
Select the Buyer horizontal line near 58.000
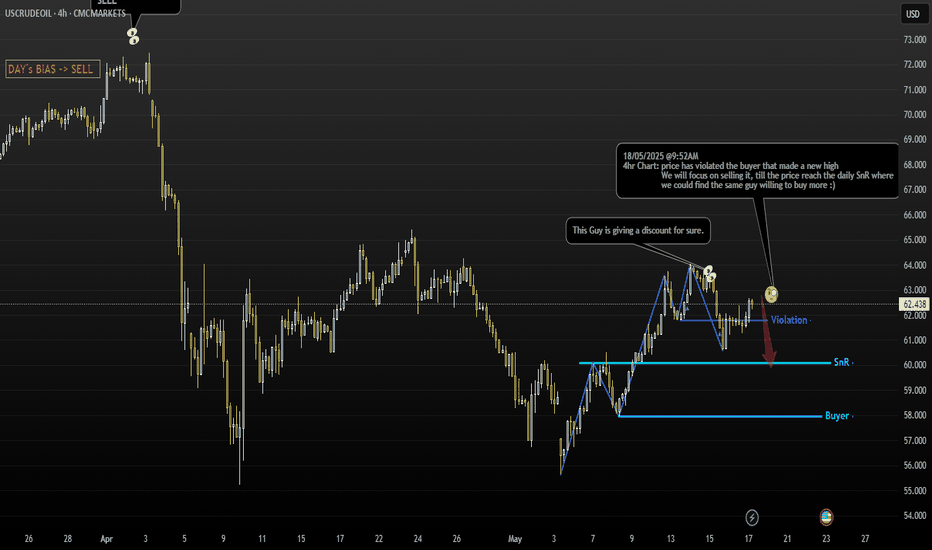[720, 416]
